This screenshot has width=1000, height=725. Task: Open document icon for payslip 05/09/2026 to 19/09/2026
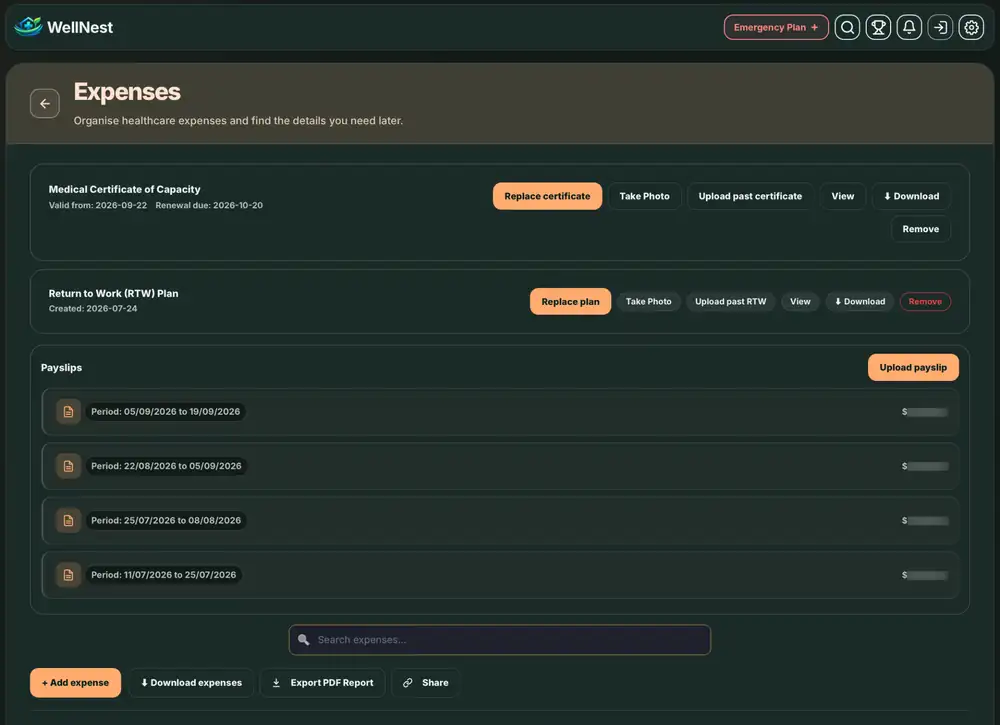tap(68, 412)
